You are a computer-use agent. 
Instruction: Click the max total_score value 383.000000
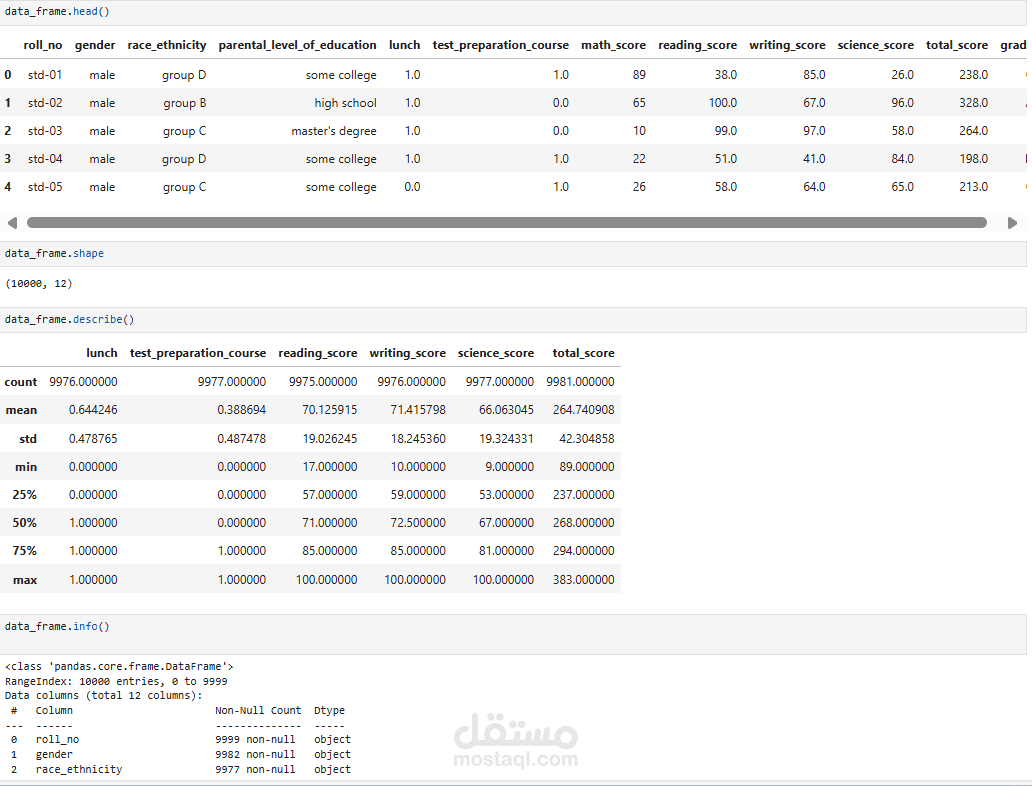tap(583, 579)
